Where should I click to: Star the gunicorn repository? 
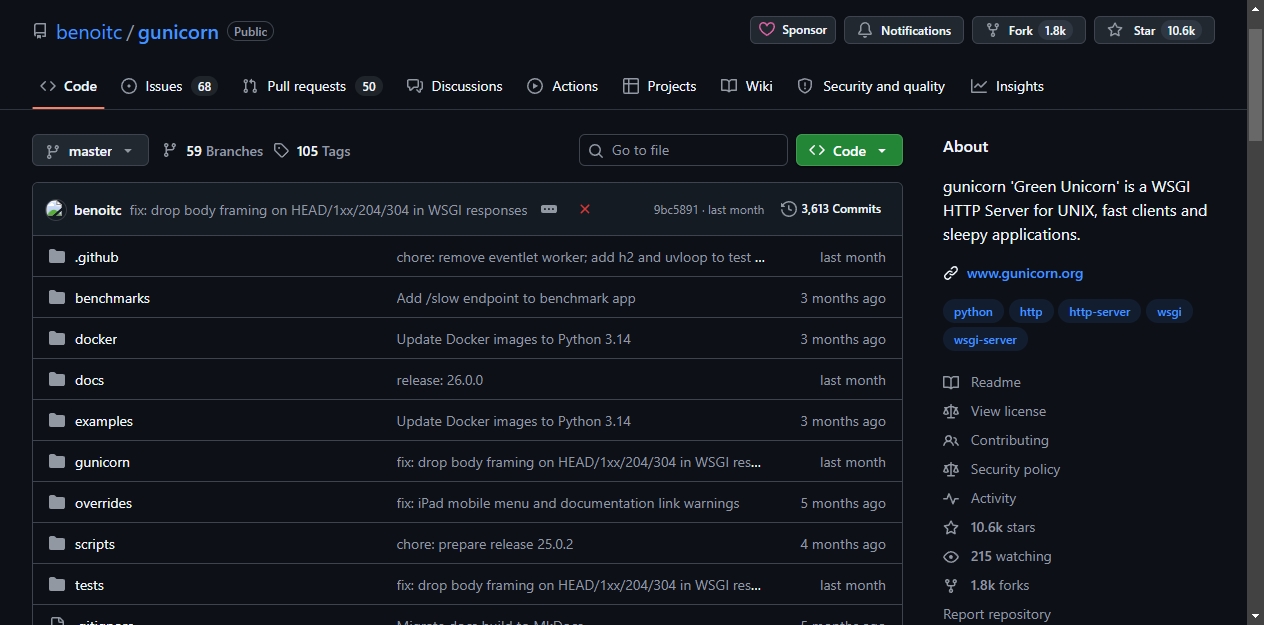click(1154, 30)
